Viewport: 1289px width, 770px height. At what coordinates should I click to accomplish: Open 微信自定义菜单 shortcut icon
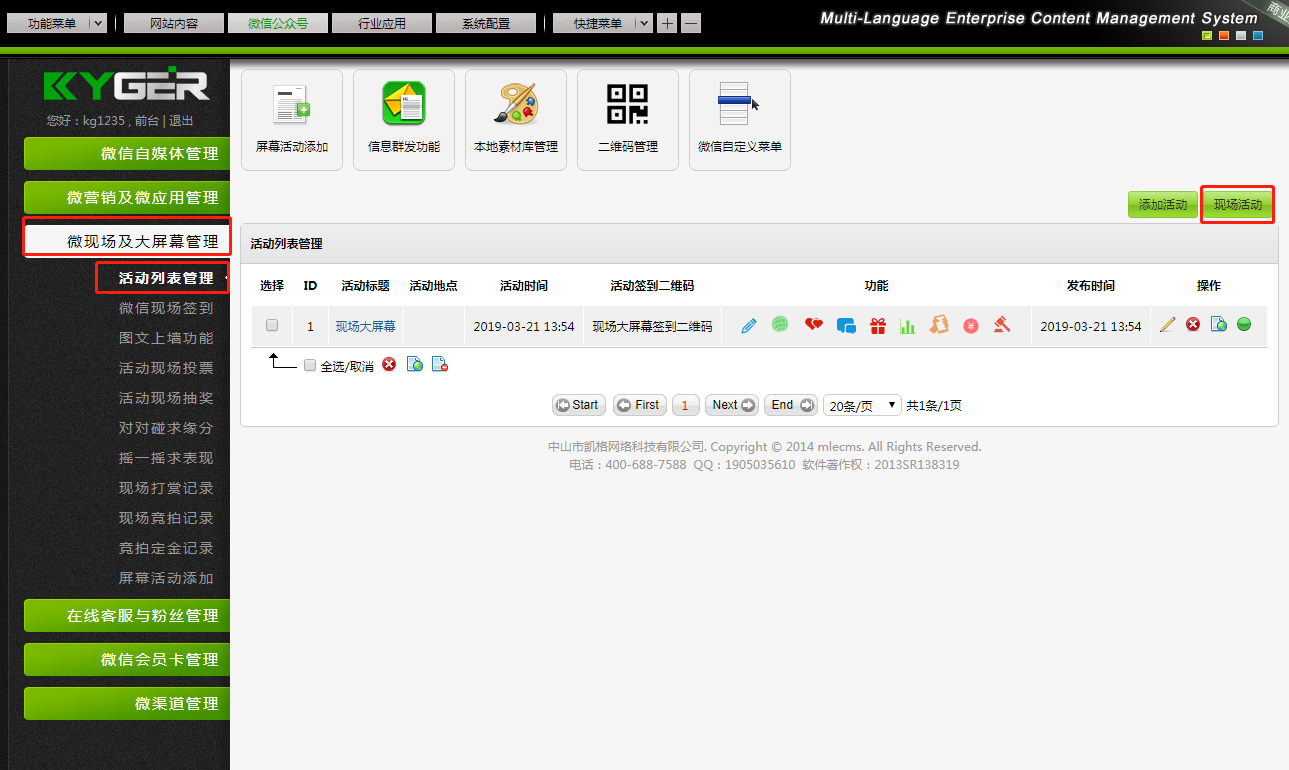pos(740,119)
